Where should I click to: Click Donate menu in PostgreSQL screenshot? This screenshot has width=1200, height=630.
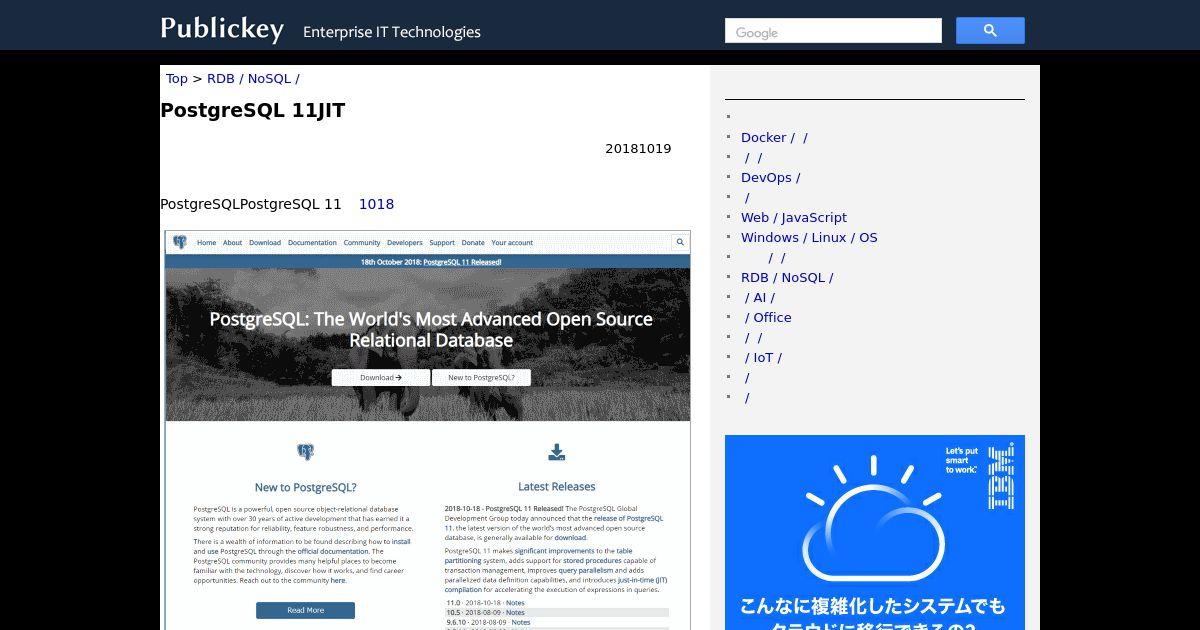click(473, 243)
